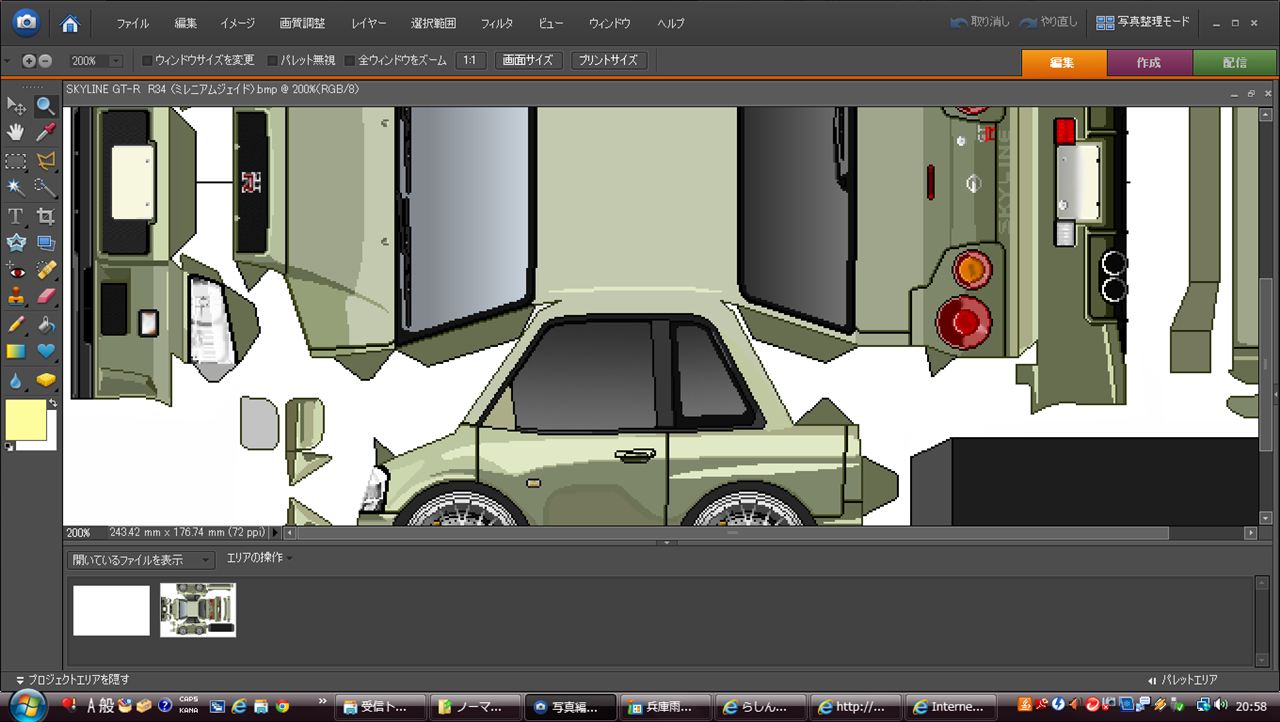Open the 画質調整 menu
This screenshot has width=1280, height=722.
coord(302,23)
